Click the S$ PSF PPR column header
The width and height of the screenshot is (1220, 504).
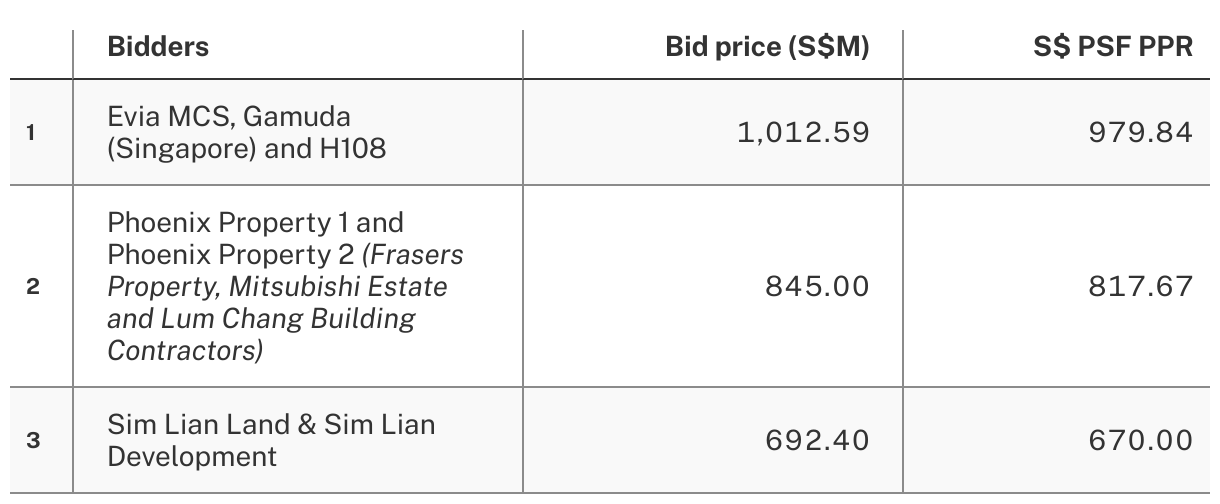tap(1113, 47)
